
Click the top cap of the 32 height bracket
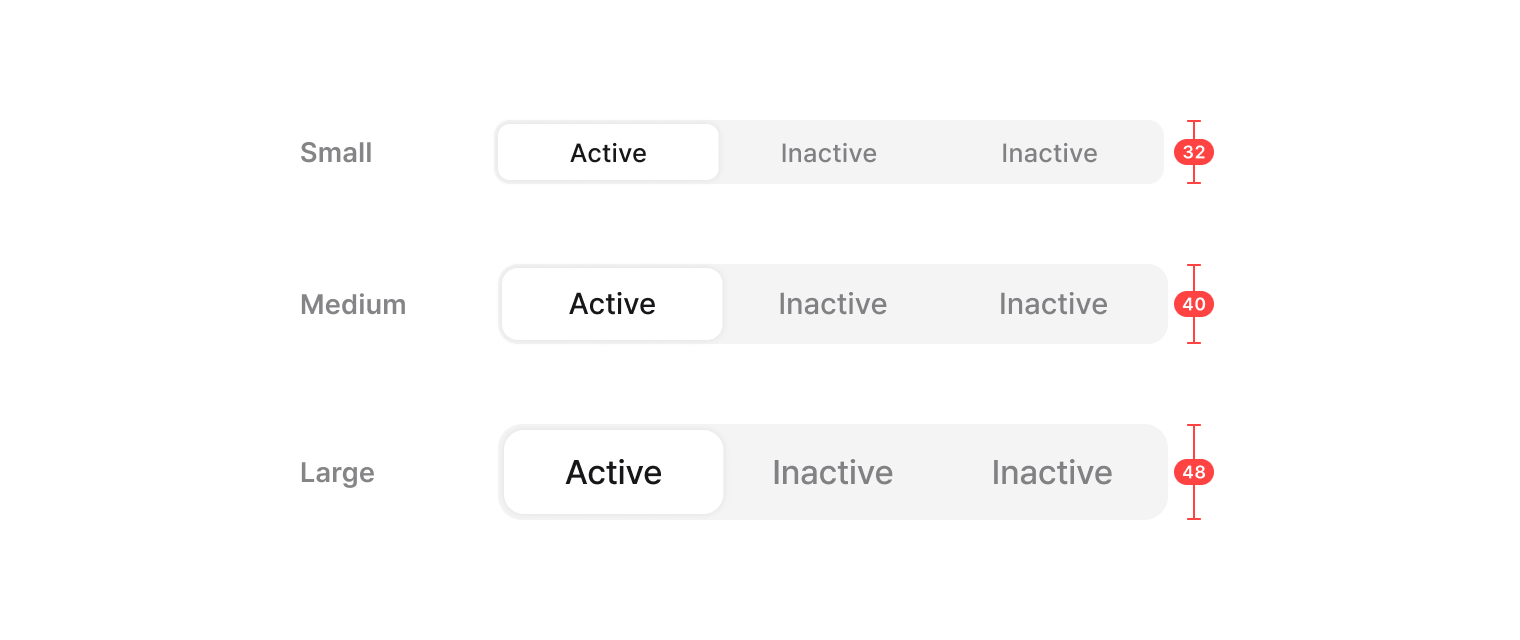[1194, 122]
